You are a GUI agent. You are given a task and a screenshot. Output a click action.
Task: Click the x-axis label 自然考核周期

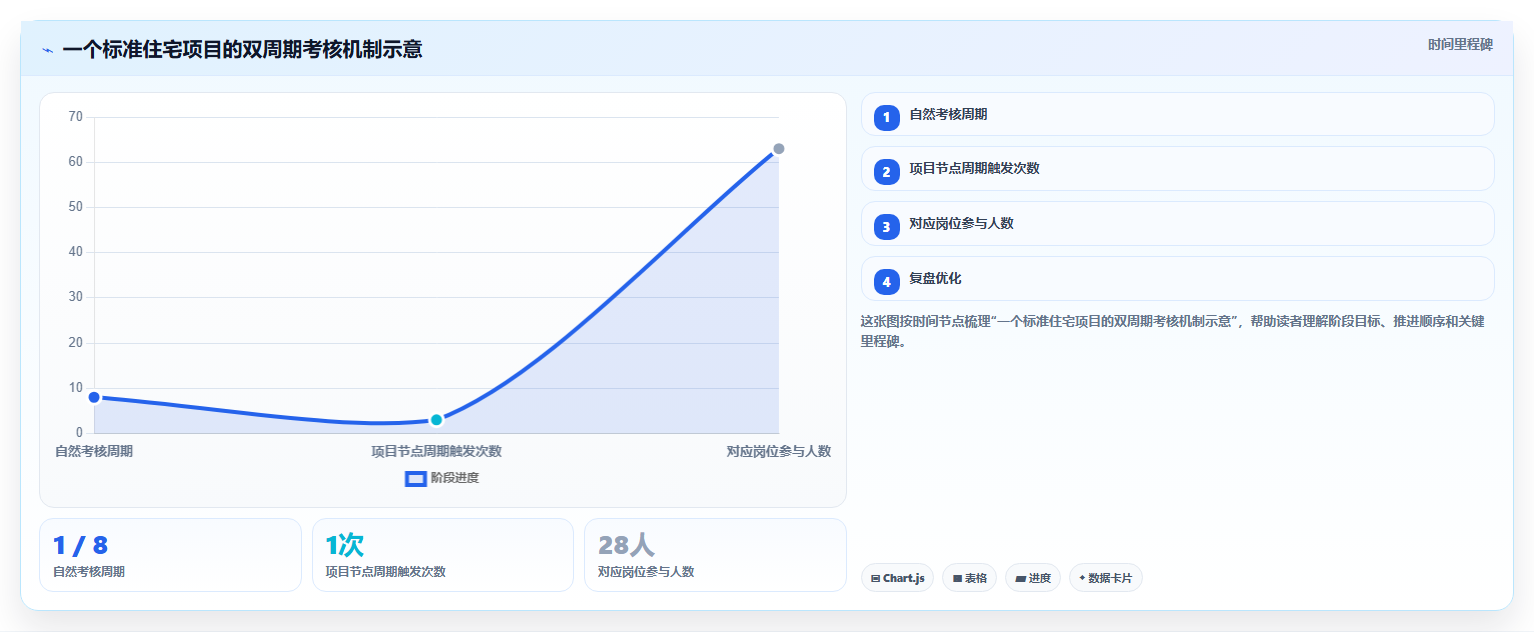tap(94, 451)
